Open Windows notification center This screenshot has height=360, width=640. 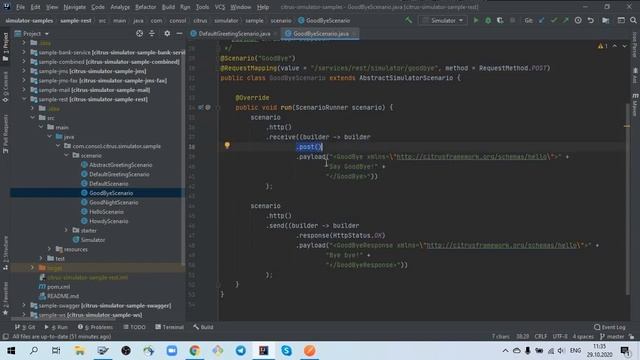[625, 351]
